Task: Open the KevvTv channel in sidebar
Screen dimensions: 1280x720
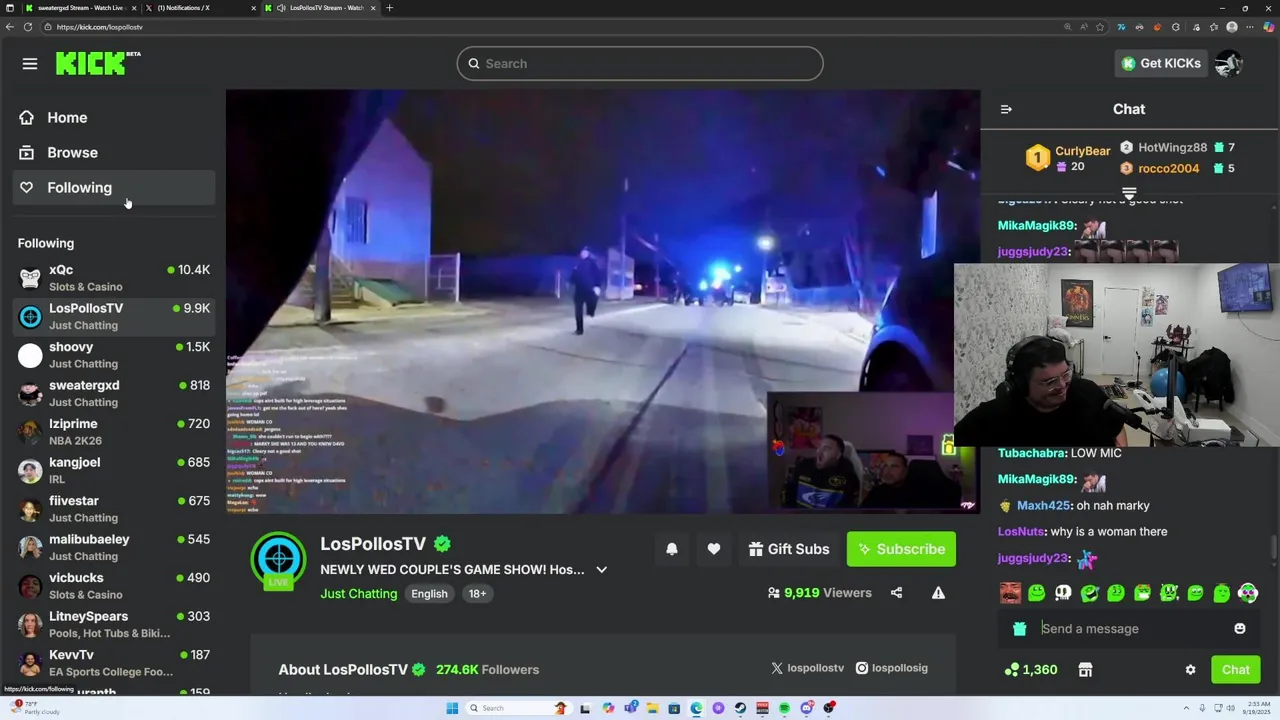Action: [114, 663]
